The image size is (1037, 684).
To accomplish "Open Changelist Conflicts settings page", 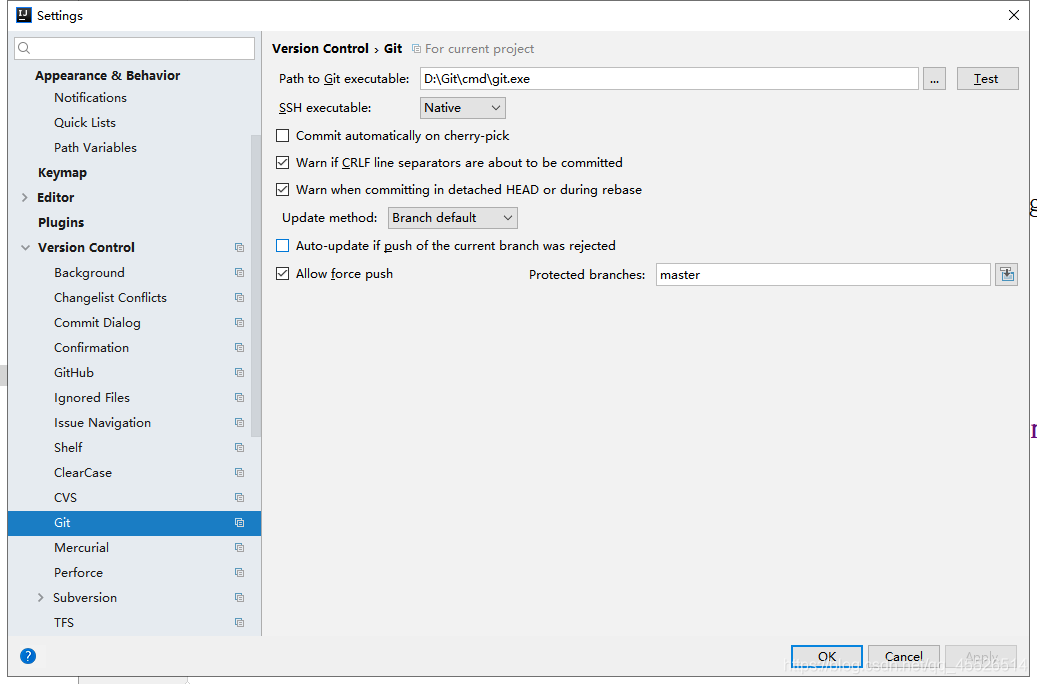I will tap(110, 298).
